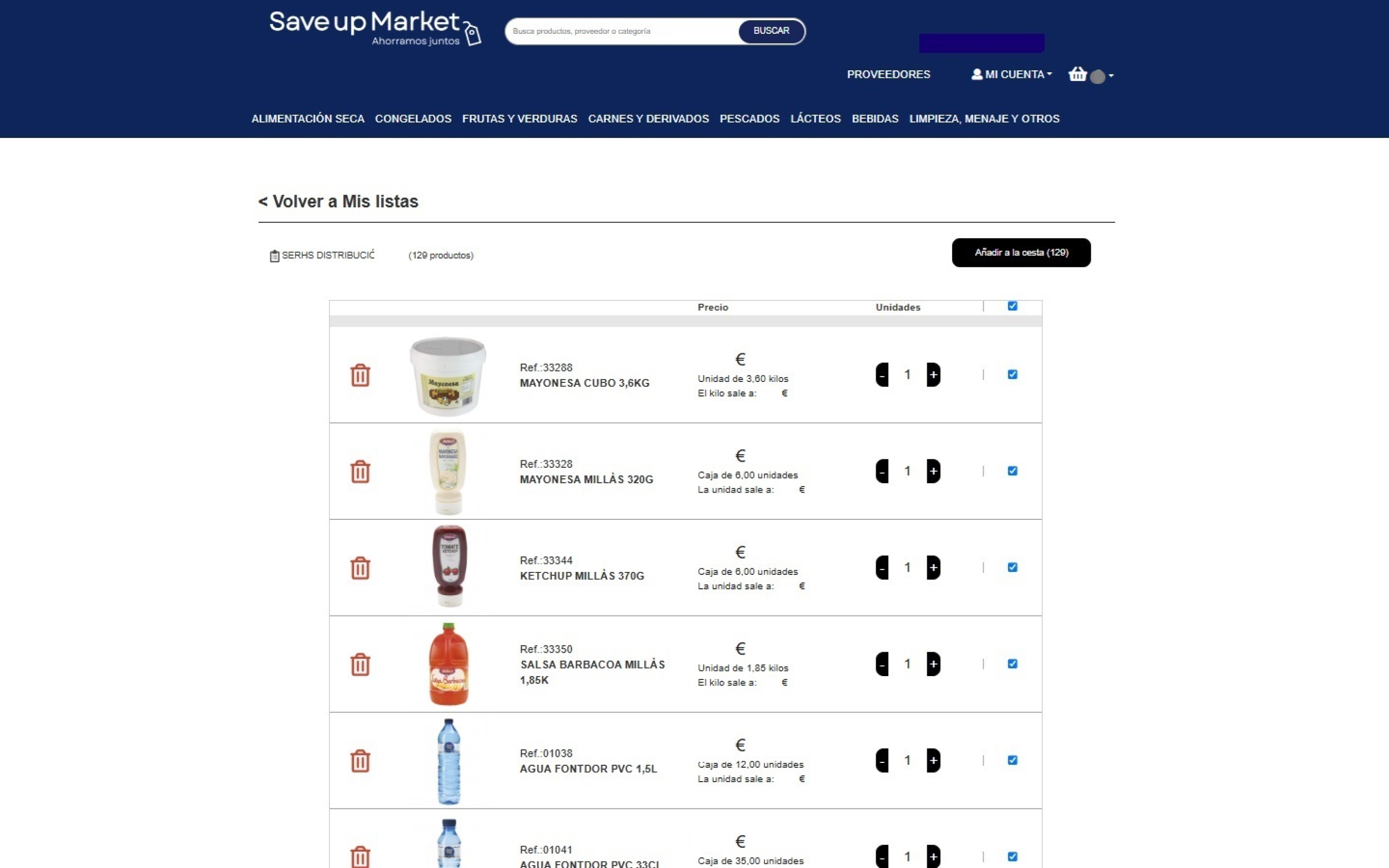Increase units of MAYONESA MILLÀS 320G
Screen dimensions: 1389x868
[933, 472]
